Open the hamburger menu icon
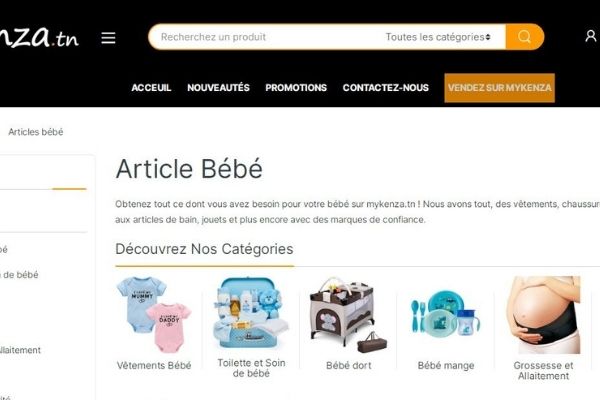The width and height of the screenshot is (600, 400). point(108,38)
